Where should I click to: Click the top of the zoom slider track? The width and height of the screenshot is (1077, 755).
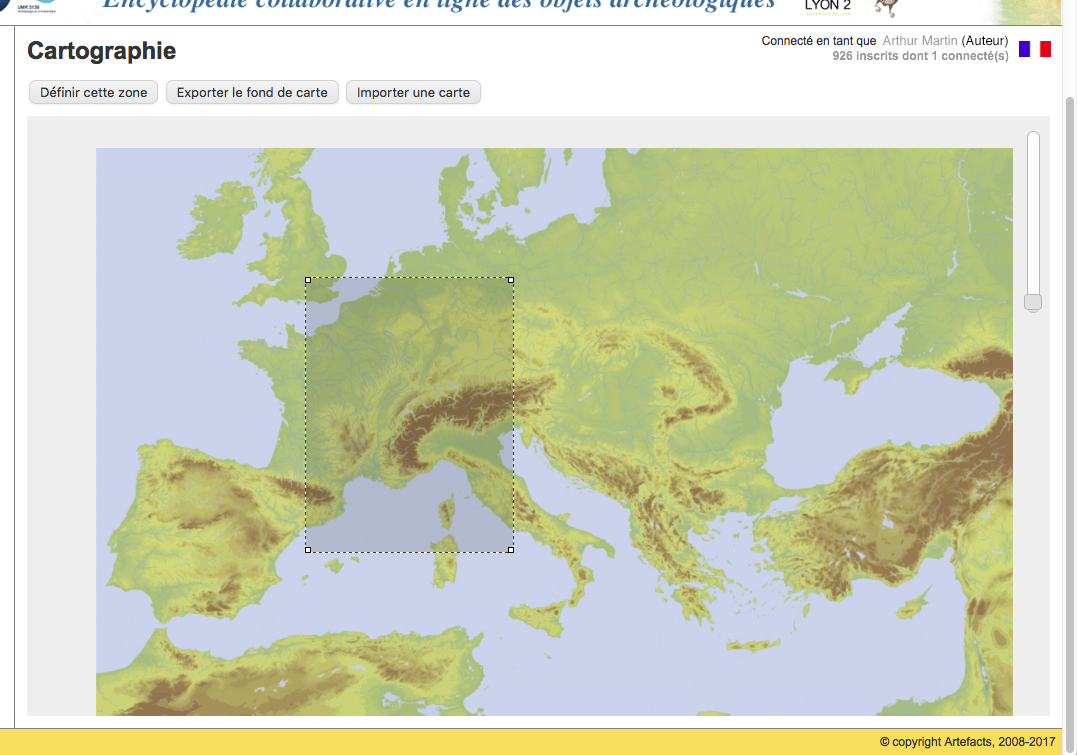pos(1033,138)
